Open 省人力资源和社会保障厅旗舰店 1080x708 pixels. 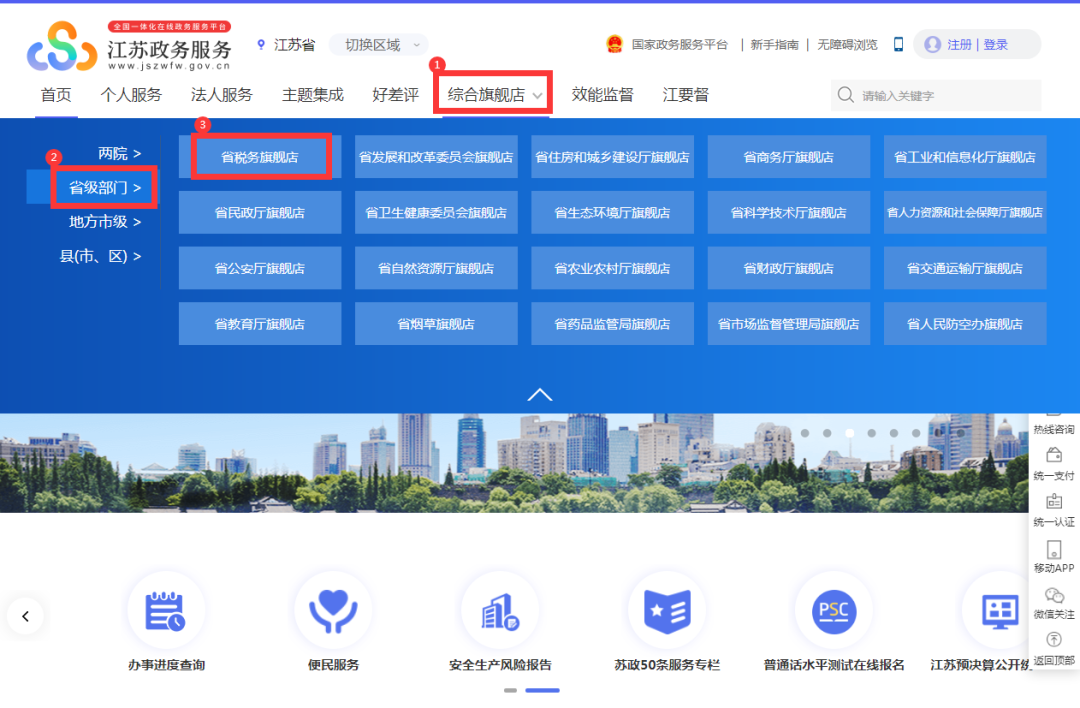(966, 213)
